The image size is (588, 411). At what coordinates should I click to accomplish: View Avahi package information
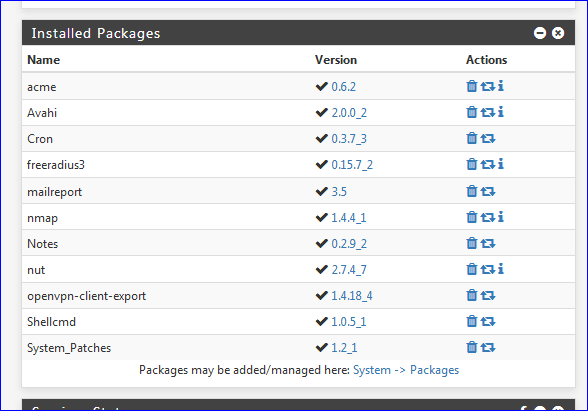click(501, 112)
